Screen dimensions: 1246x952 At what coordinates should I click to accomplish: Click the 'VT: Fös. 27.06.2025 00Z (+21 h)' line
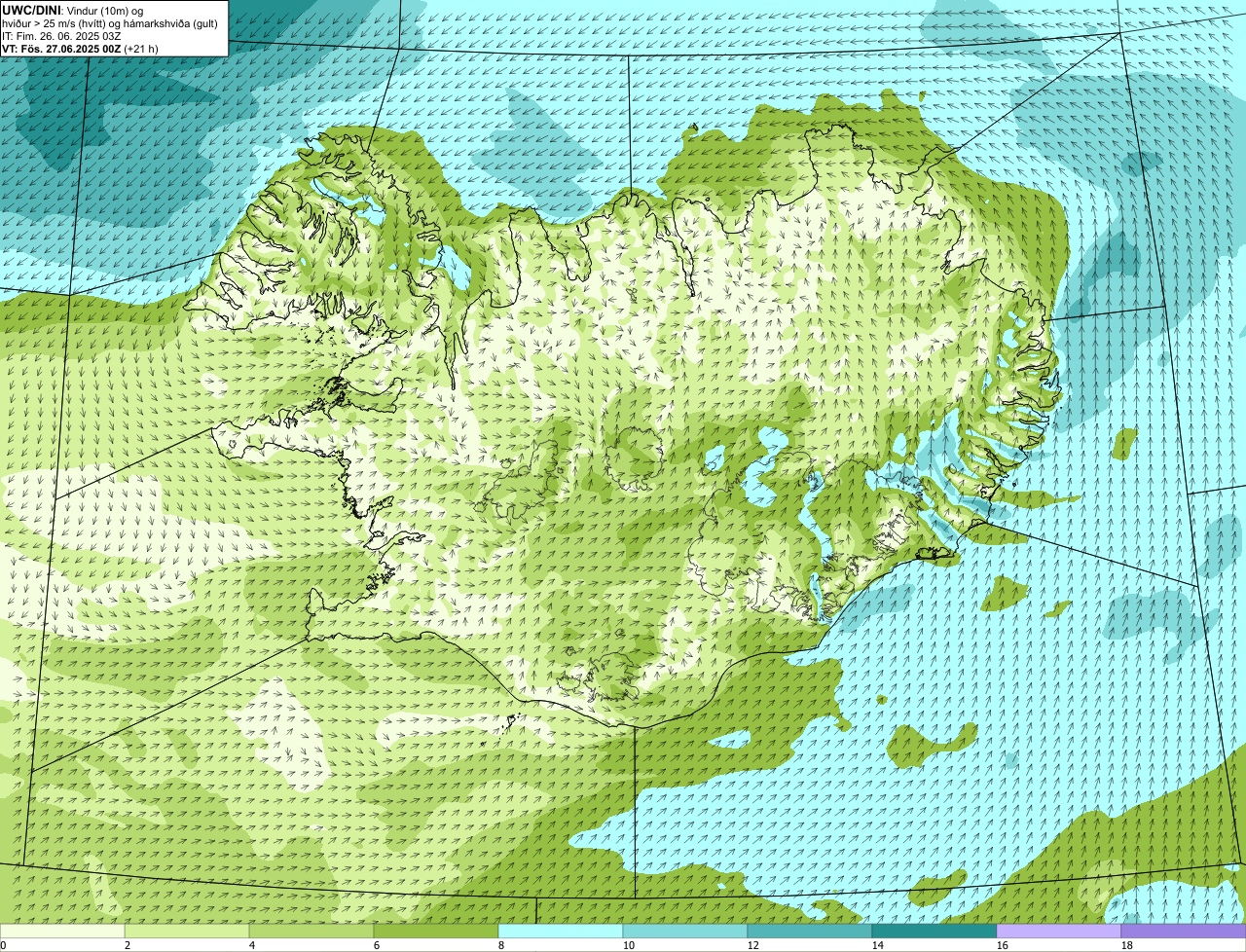[x=80, y=49]
